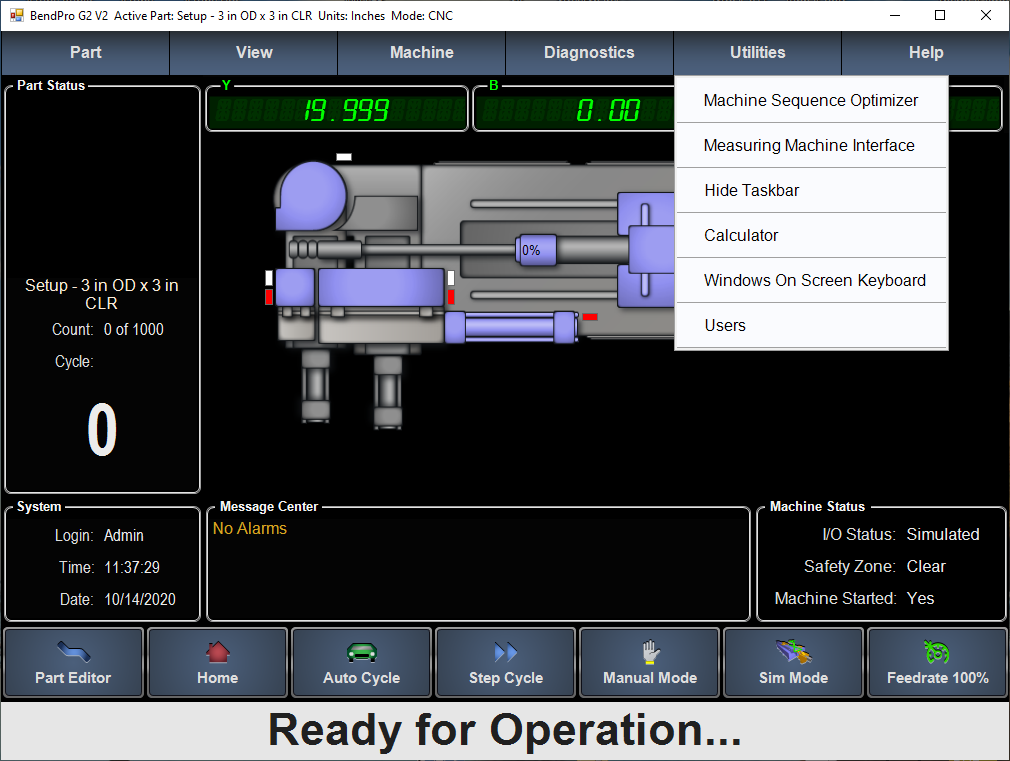Viewport: 1010px width, 761px height.
Task: Launch the Calculator utility
Action: click(741, 235)
